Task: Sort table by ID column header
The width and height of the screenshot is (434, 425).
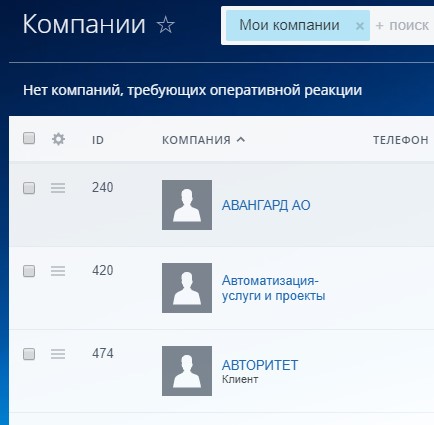Action: pyautogui.click(x=98, y=140)
